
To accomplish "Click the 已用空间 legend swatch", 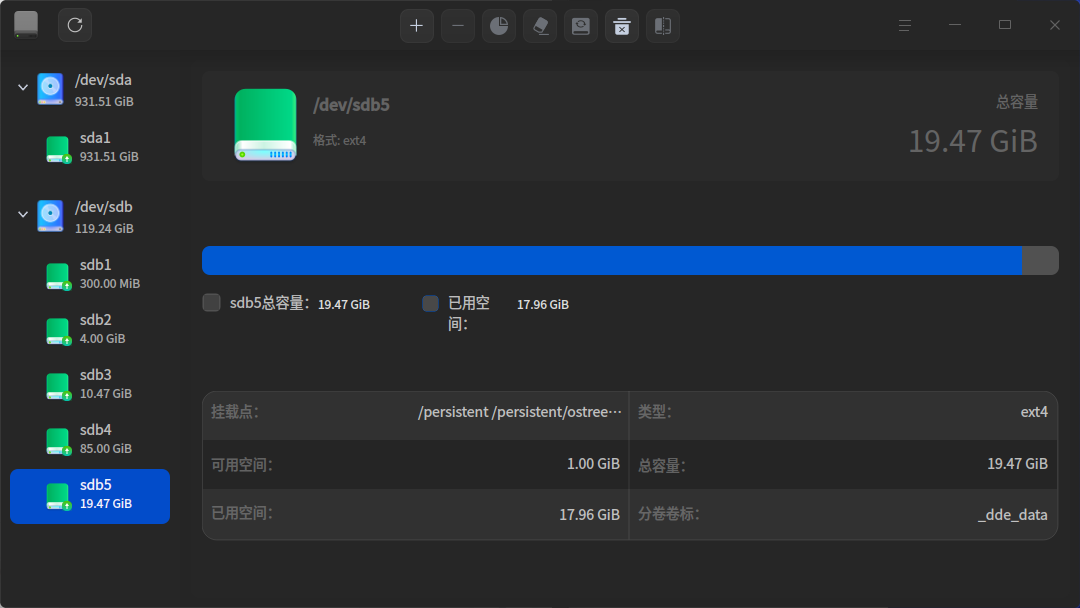I will (x=430, y=303).
